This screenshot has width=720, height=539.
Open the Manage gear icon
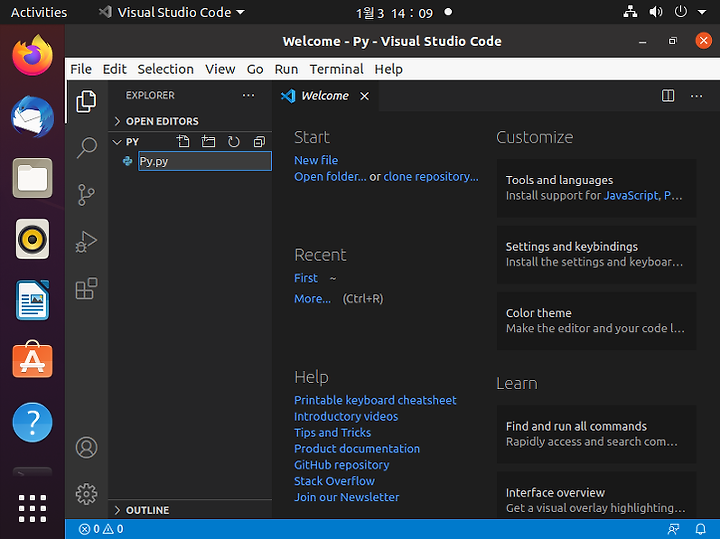pyautogui.click(x=86, y=494)
